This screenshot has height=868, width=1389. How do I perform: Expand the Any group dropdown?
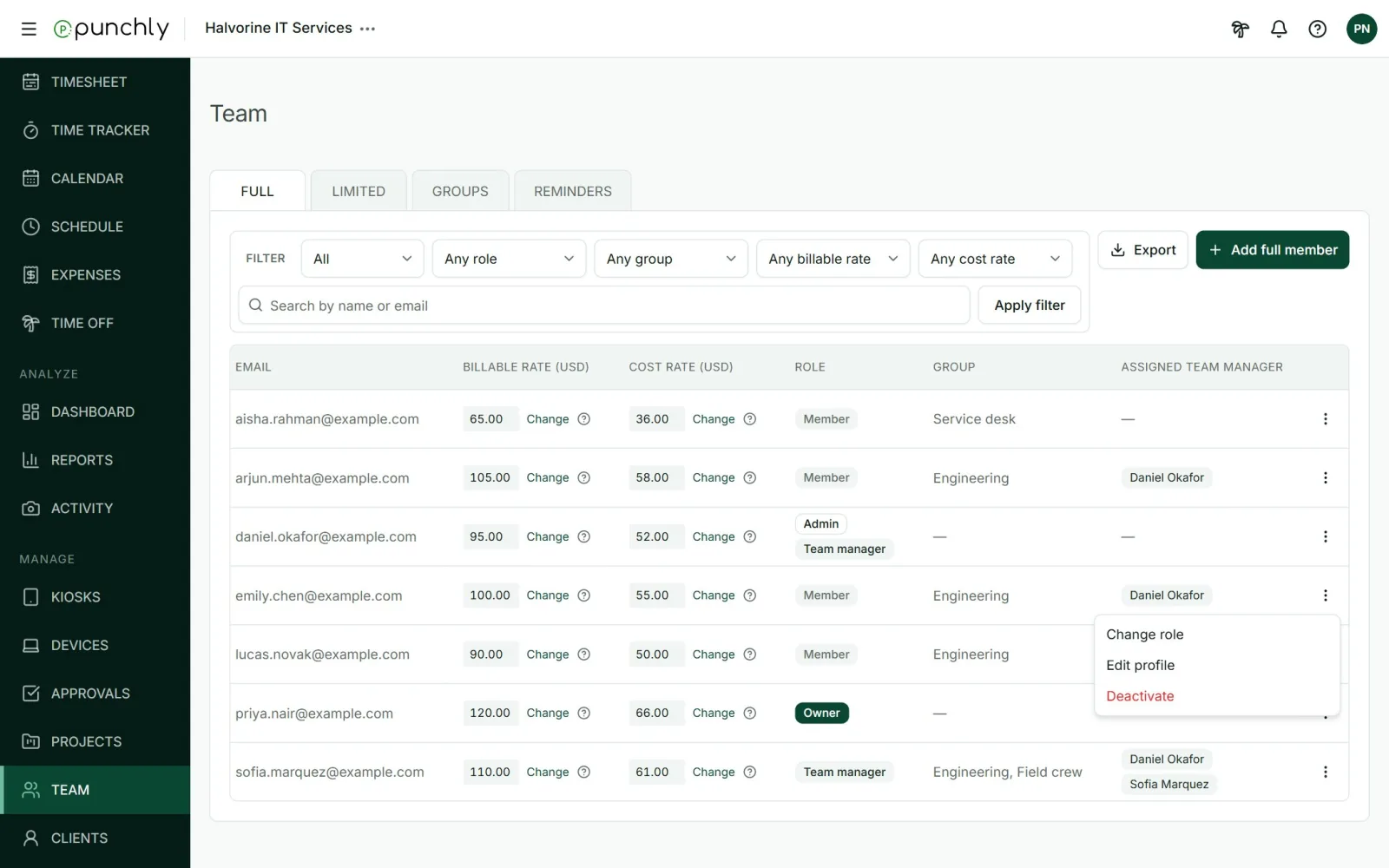[671, 259]
